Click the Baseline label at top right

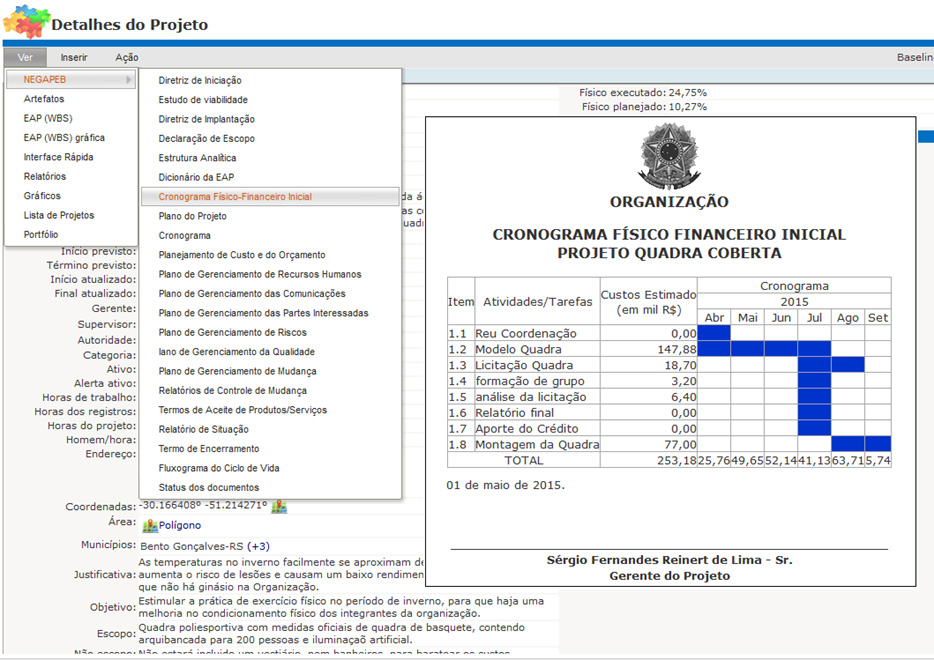point(915,57)
